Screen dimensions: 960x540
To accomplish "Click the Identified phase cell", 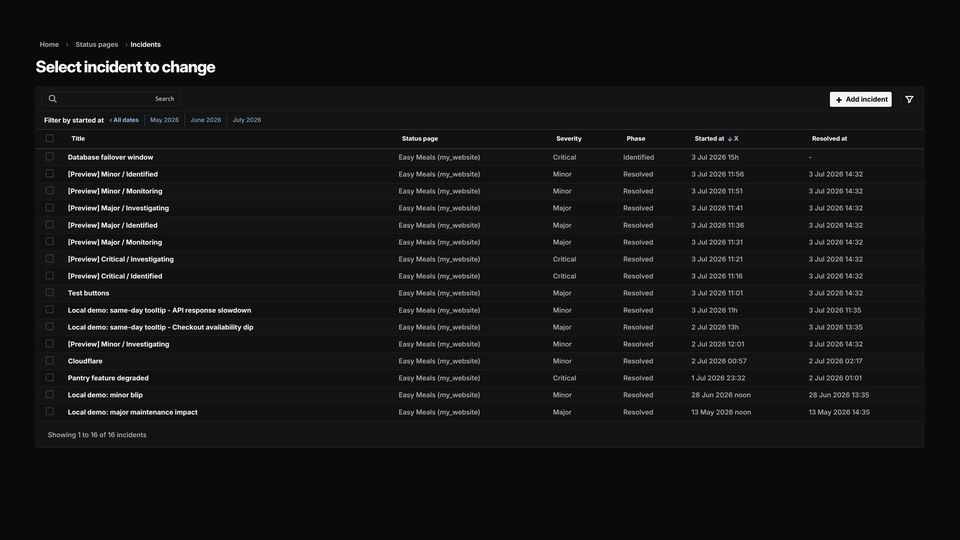I will click(639, 157).
